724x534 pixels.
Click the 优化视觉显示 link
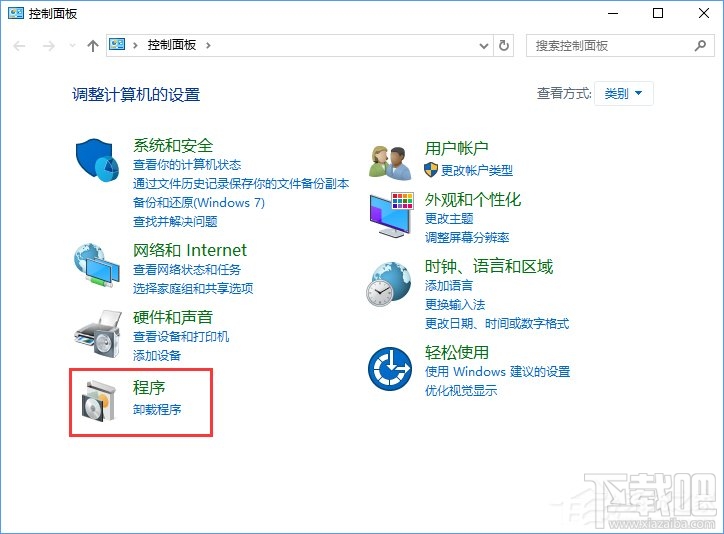[x=461, y=390]
